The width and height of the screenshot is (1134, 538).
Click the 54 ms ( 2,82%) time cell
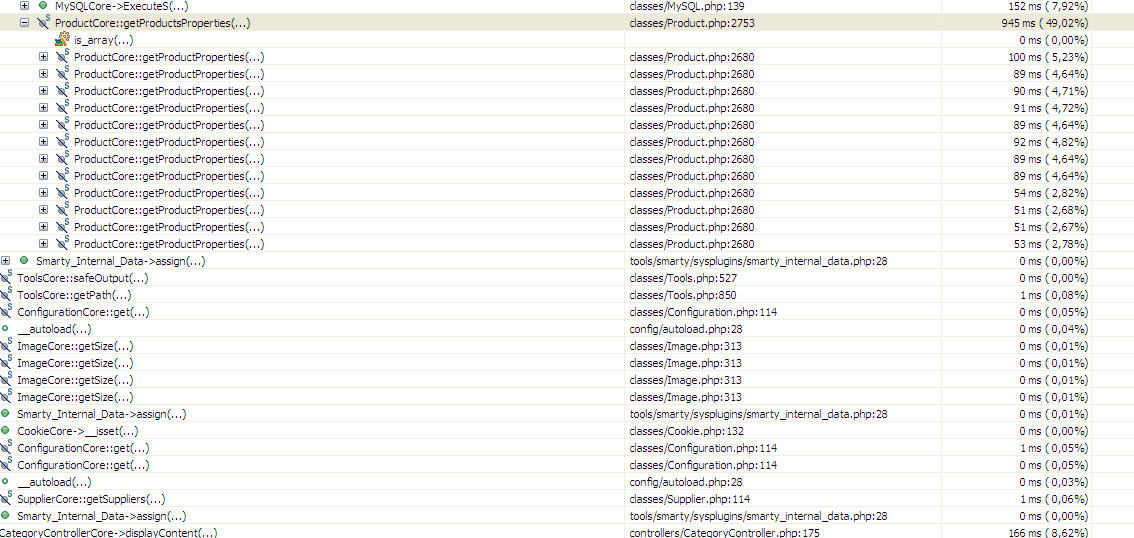point(1052,193)
